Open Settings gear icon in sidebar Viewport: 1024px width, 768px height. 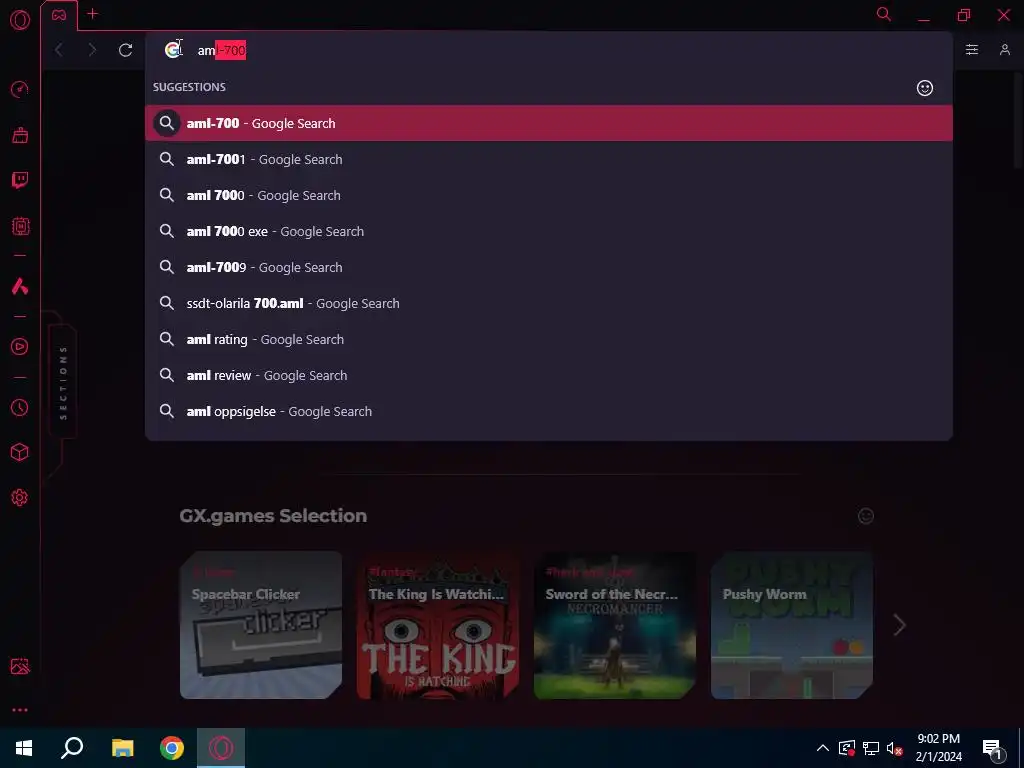pos(20,498)
